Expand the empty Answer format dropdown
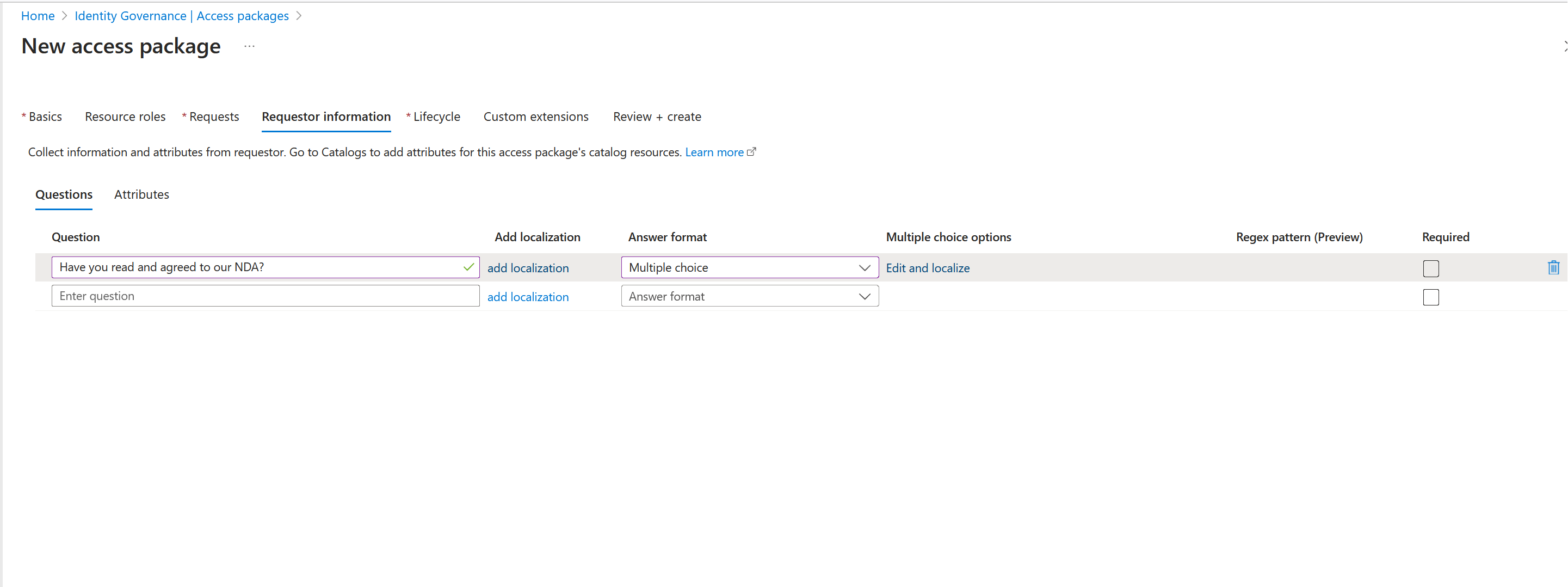Image resolution: width=1568 pixels, height=587 pixels. click(749, 297)
